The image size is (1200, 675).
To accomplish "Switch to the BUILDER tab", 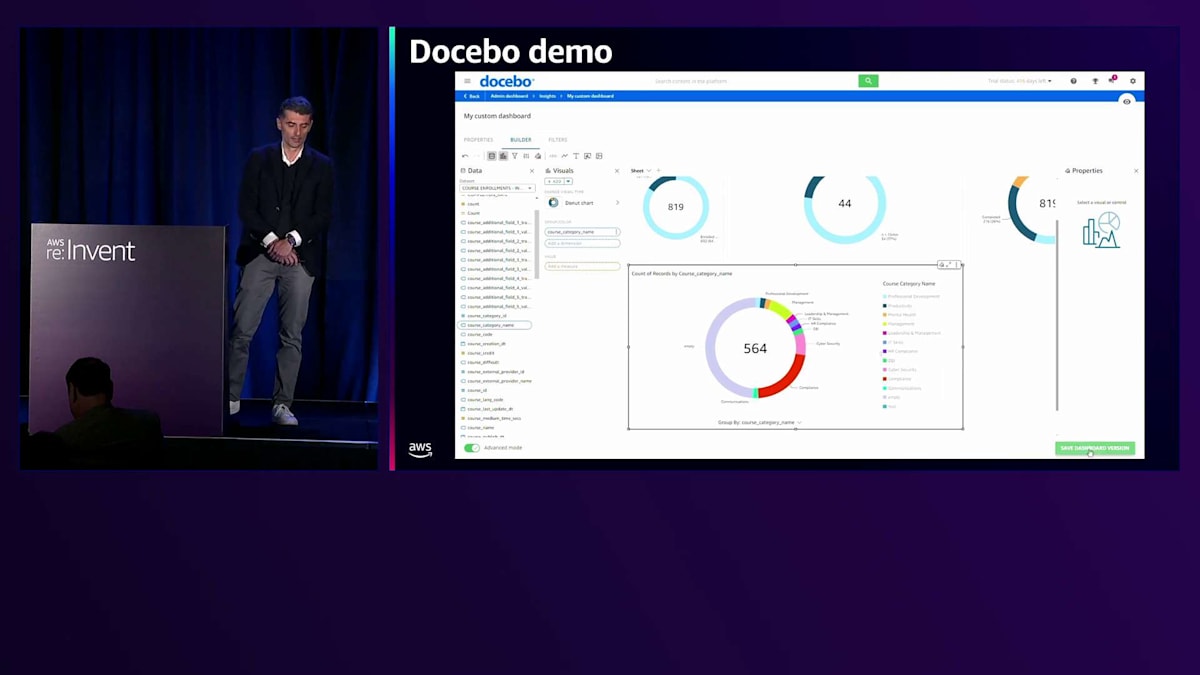I will point(521,140).
